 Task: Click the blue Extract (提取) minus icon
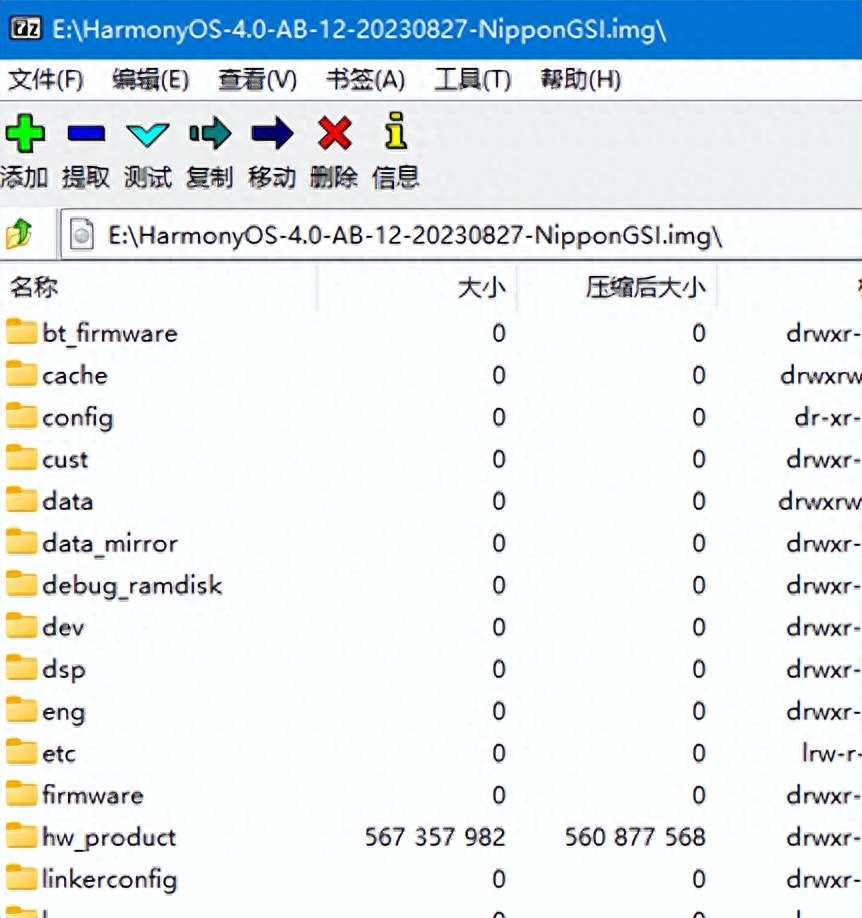pyautogui.click(x=86, y=133)
